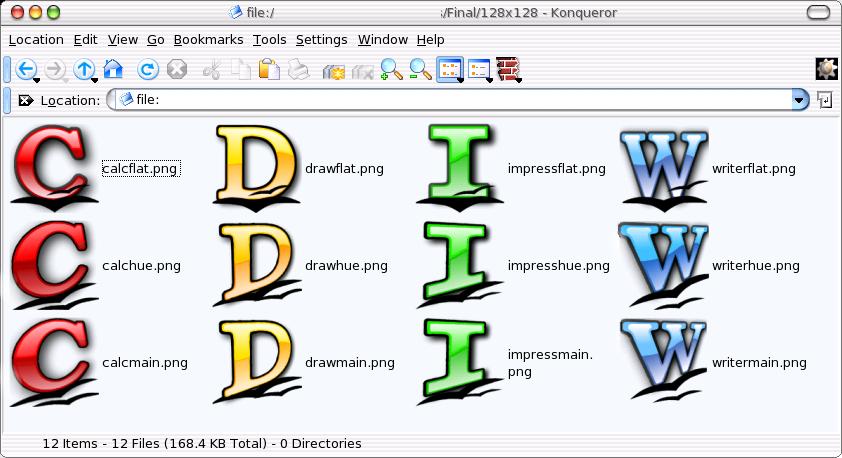Screen dimensions: 842x458
Task: Click the KDE gear throbber icon
Action: (x=826, y=69)
